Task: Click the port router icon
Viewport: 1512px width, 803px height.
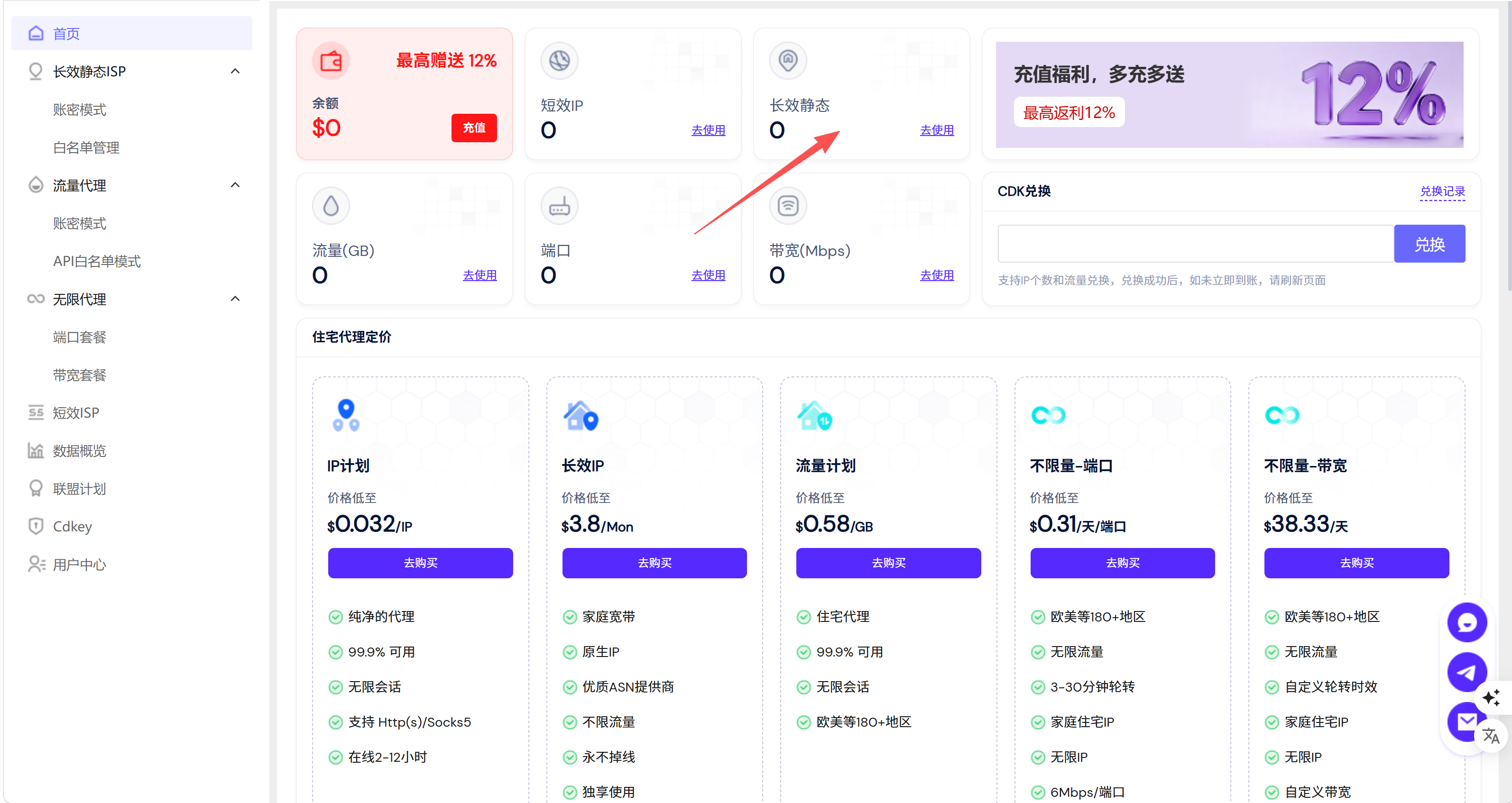Action: (559, 206)
